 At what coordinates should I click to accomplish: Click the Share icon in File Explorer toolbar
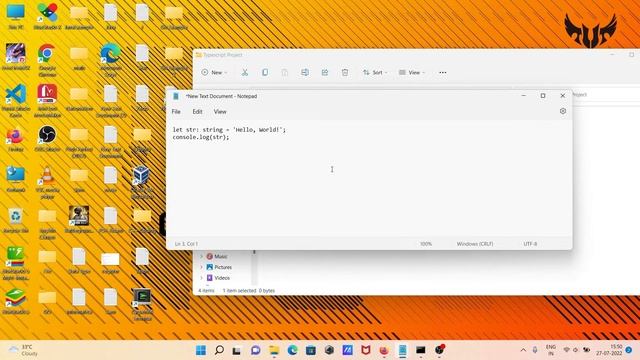324,72
